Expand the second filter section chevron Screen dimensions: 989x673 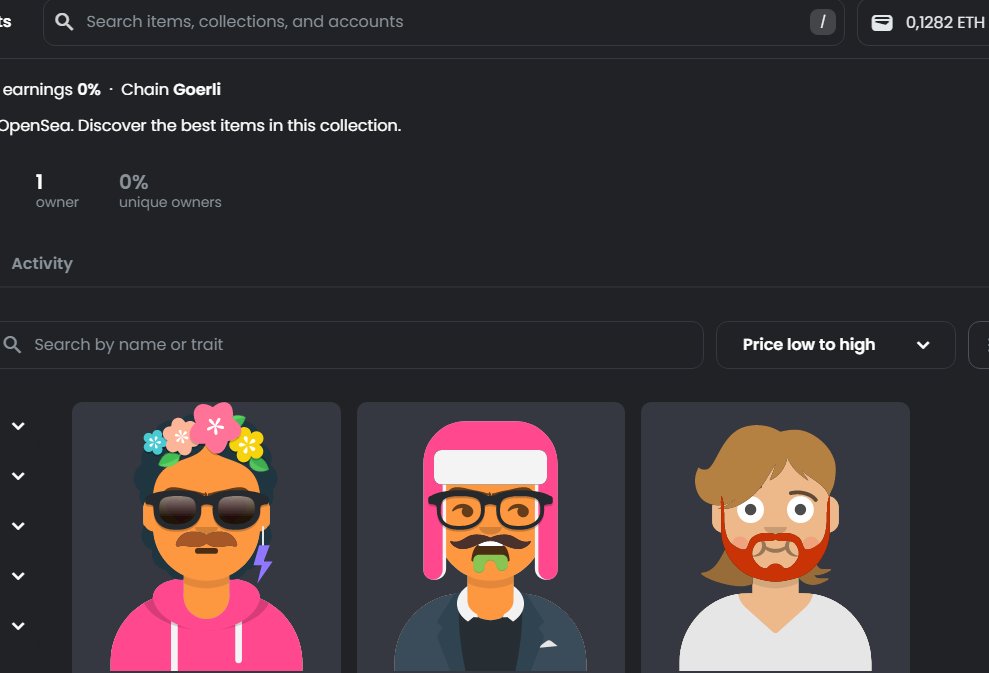tap(18, 476)
